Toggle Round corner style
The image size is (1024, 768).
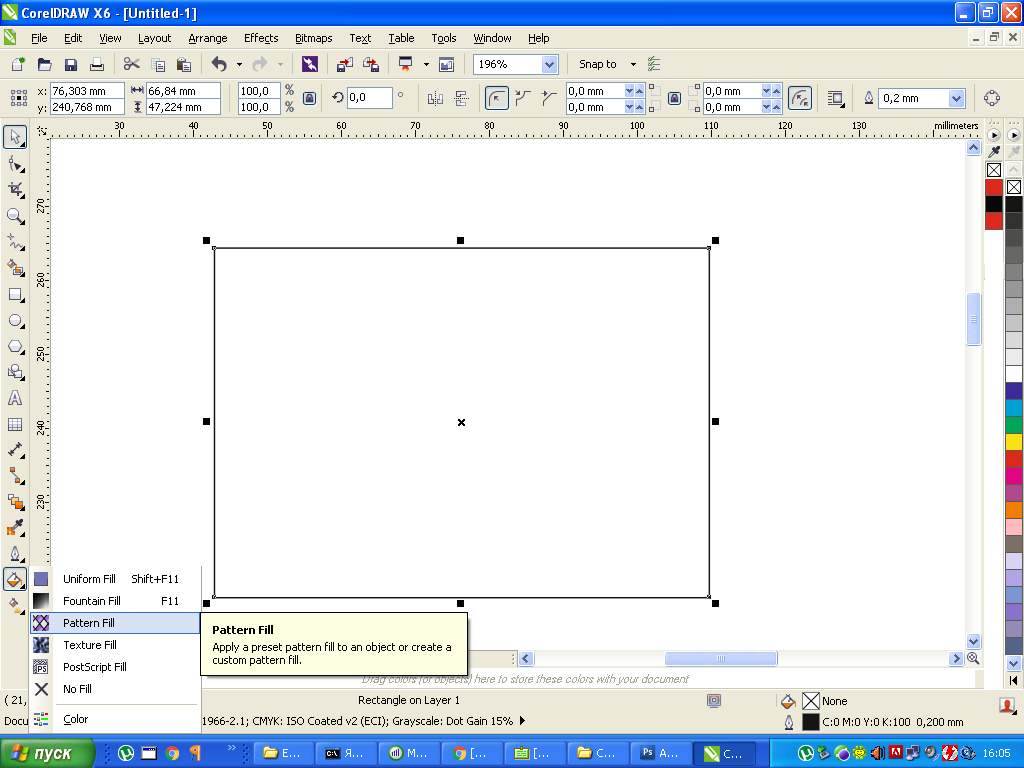coord(497,99)
